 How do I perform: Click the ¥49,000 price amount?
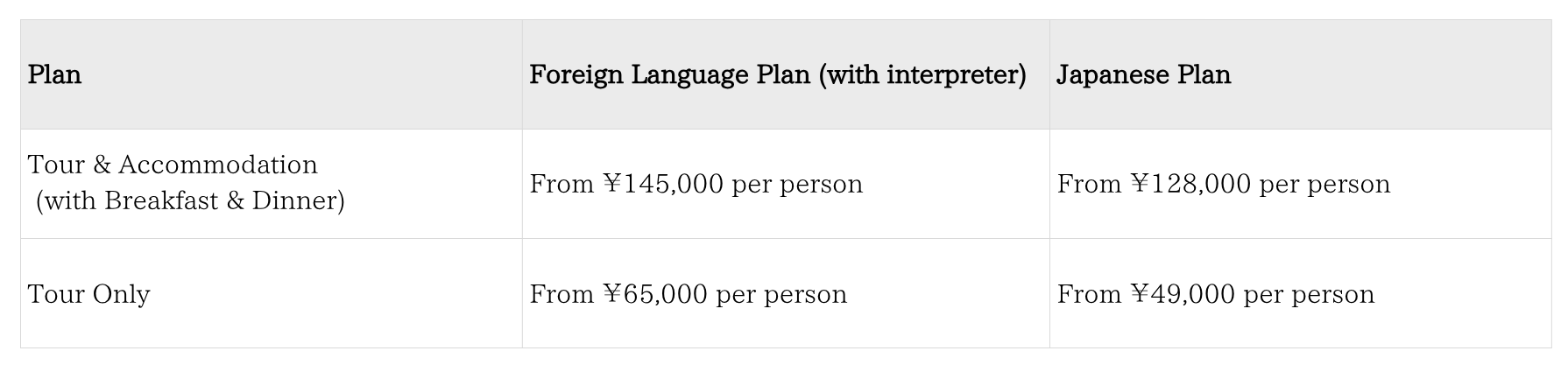(1183, 294)
